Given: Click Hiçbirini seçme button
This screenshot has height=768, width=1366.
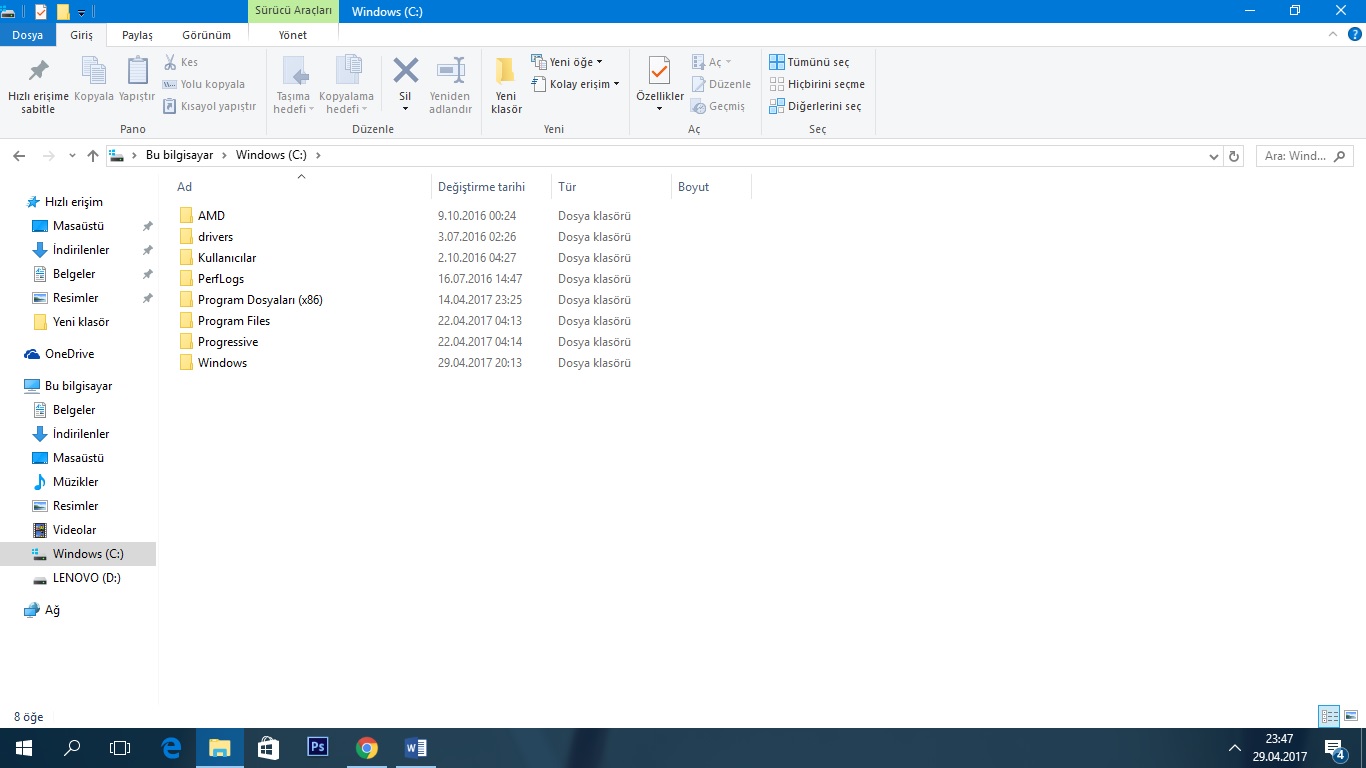Looking at the screenshot, I should tap(817, 84).
